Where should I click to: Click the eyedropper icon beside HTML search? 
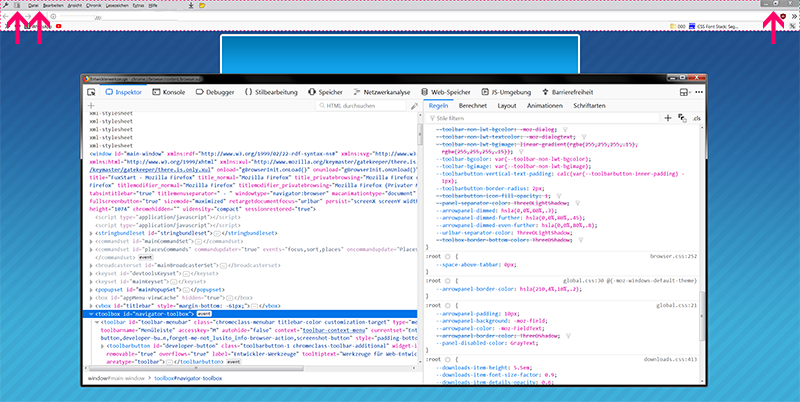(x=412, y=104)
